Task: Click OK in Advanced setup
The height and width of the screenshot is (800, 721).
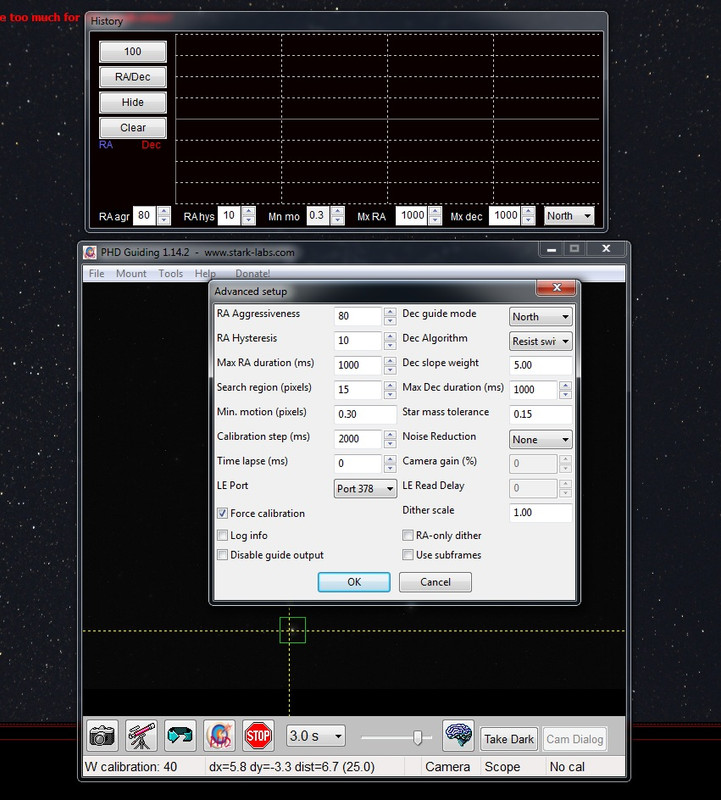Action: [354, 582]
